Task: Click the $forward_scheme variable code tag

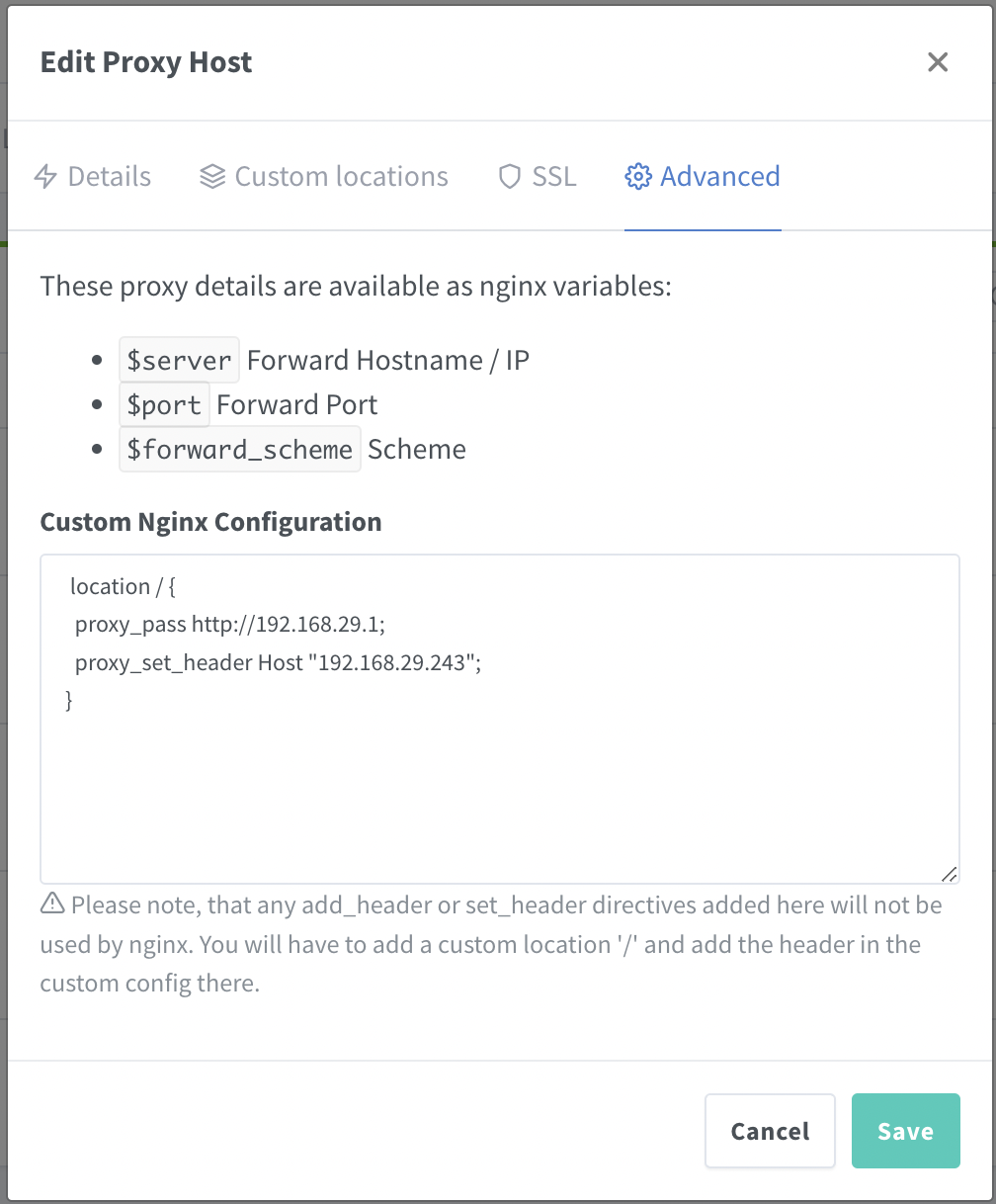Action: point(239,450)
